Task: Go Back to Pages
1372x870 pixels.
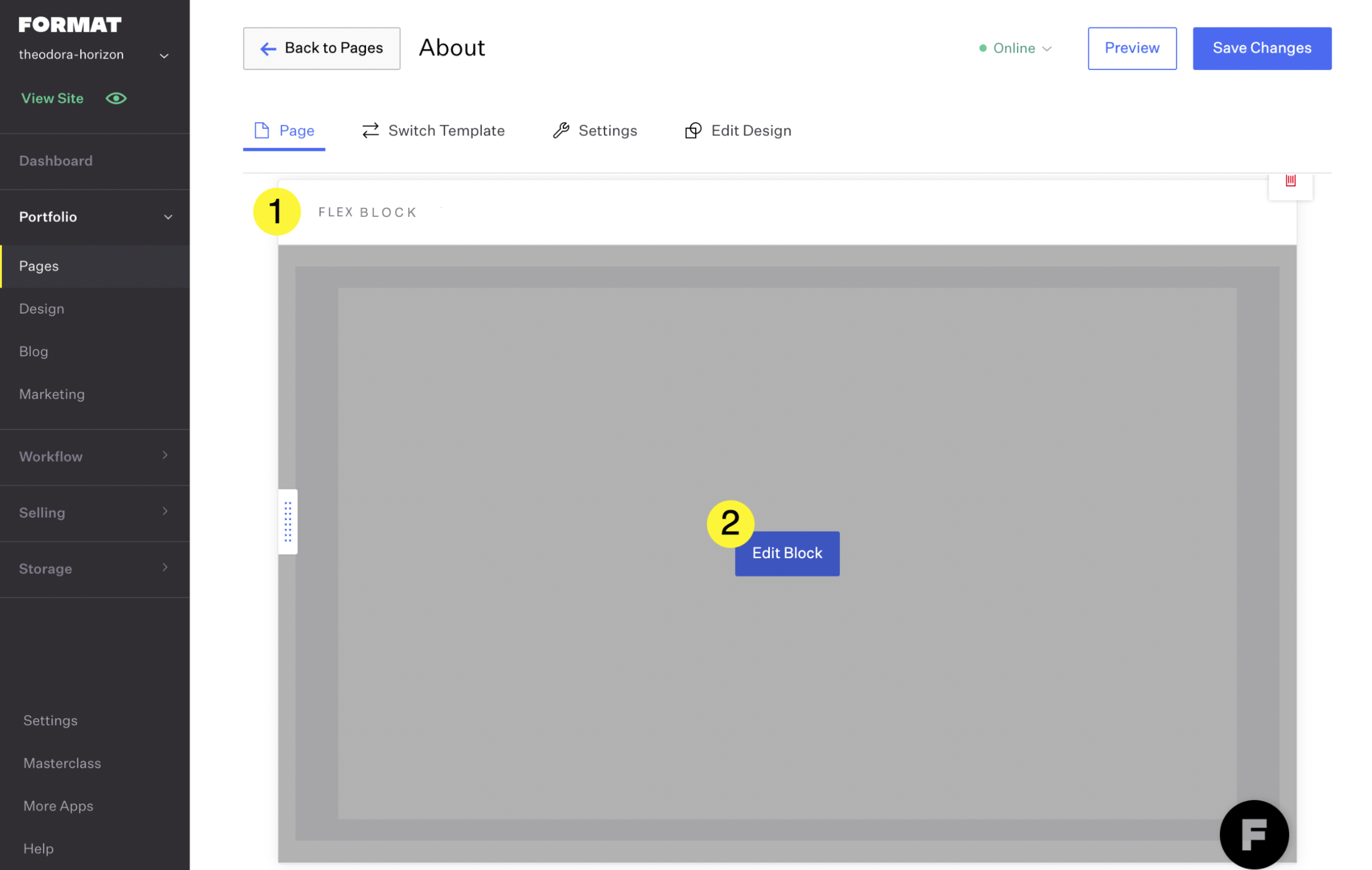Action: [321, 48]
